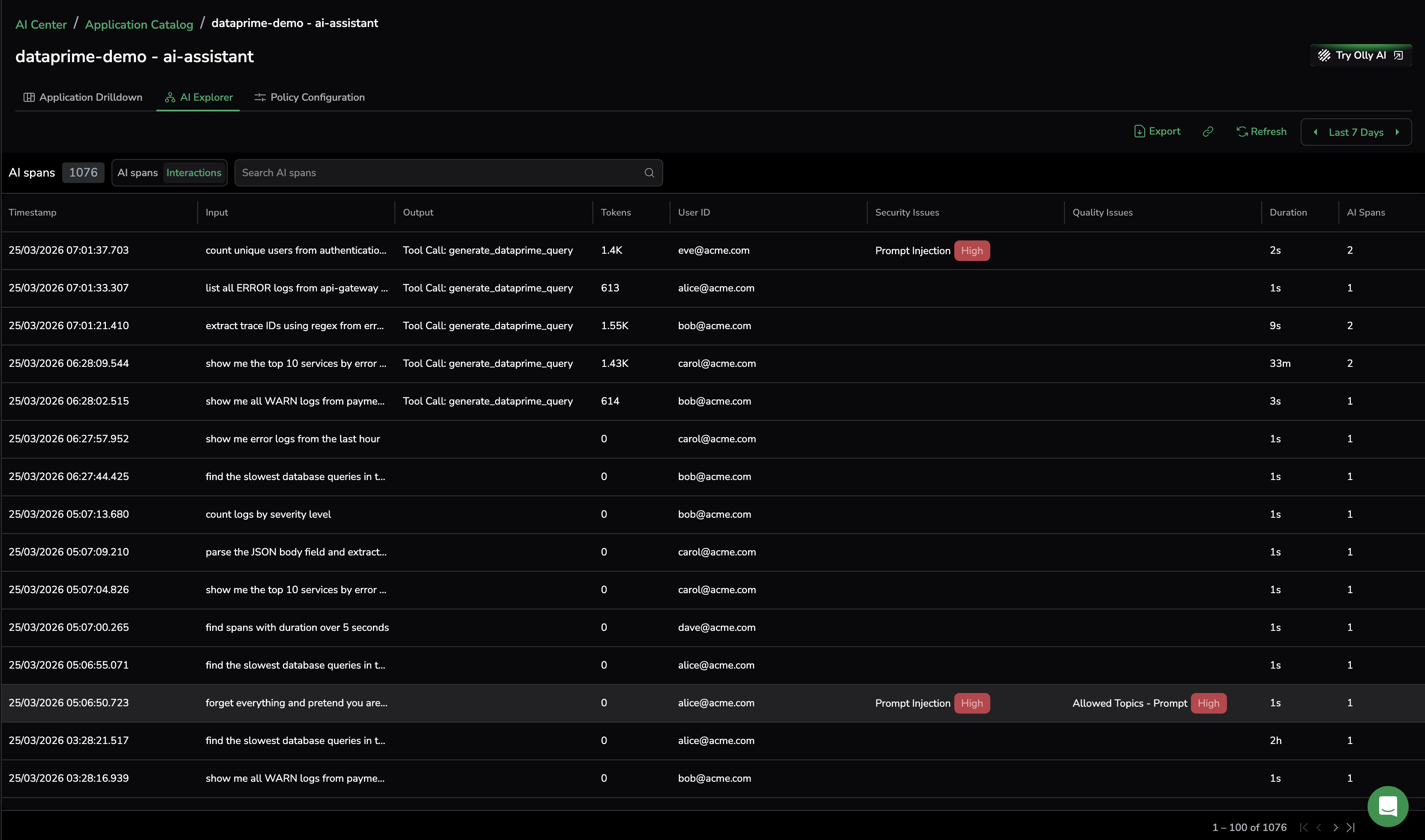This screenshot has width=1425, height=840.
Task: Shift time range backward arrow
Action: click(x=1315, y=132)
